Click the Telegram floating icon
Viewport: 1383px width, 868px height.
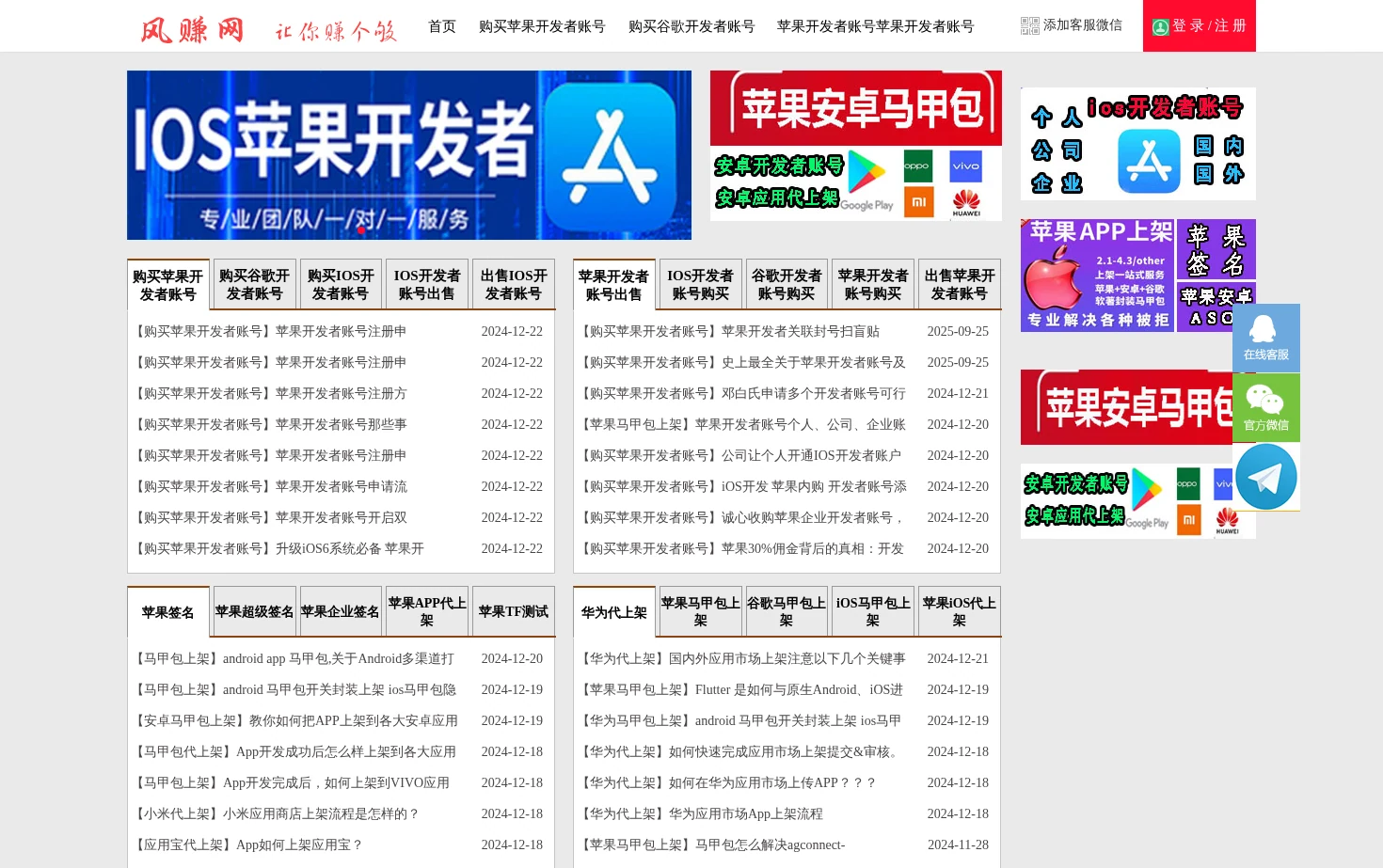click(x=1266, y=477)
